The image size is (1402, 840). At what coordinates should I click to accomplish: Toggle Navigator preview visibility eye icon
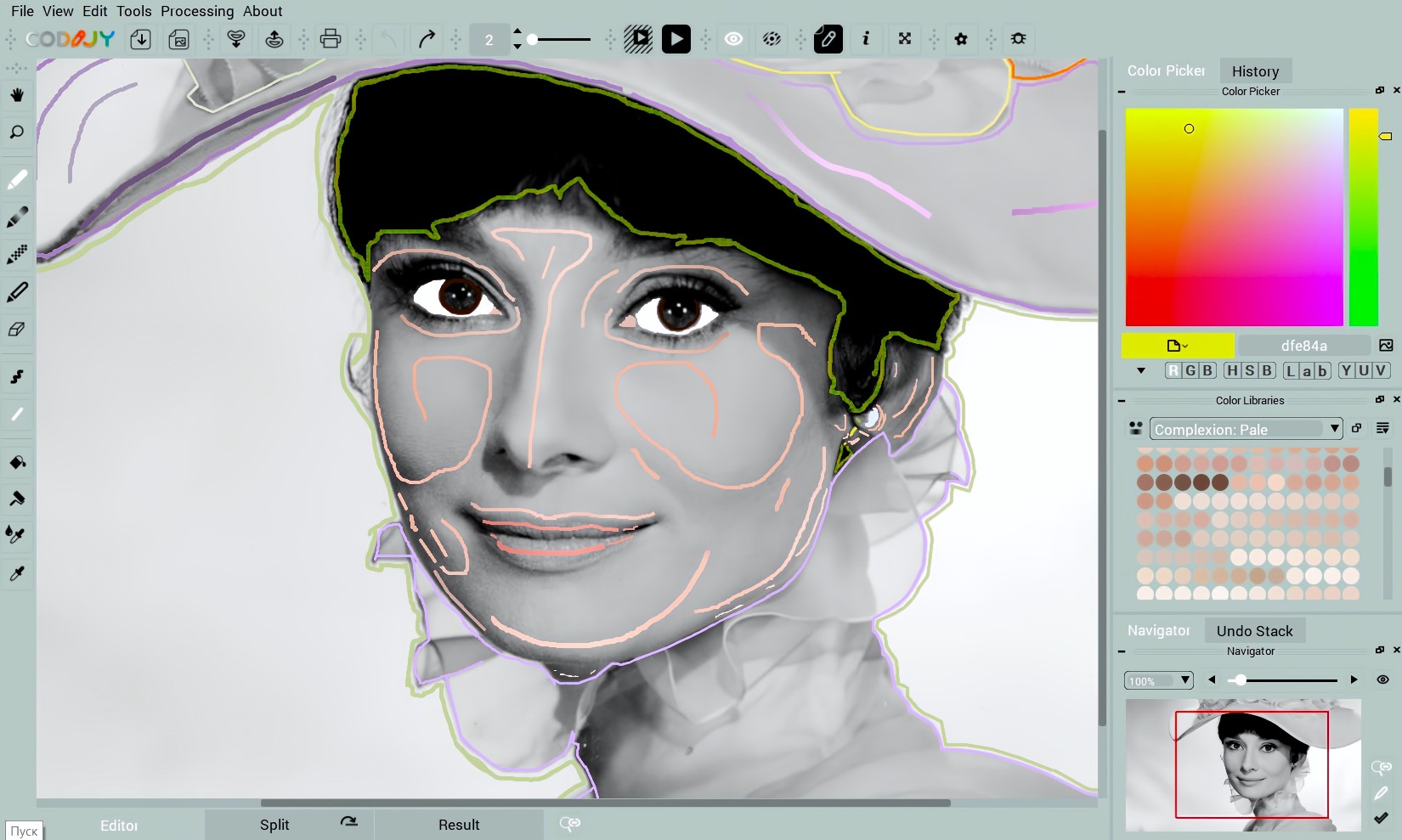1383,679
